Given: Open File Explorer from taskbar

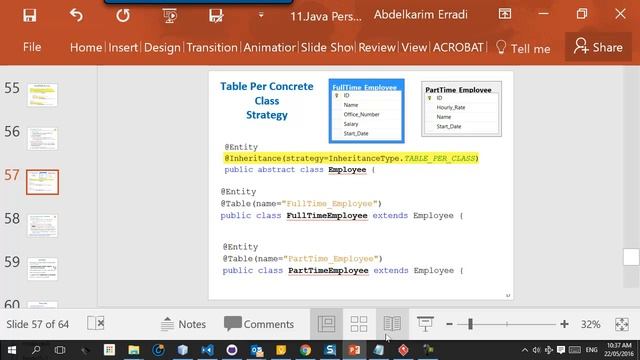Looking at the screenshot, I should tap(133, 350).
